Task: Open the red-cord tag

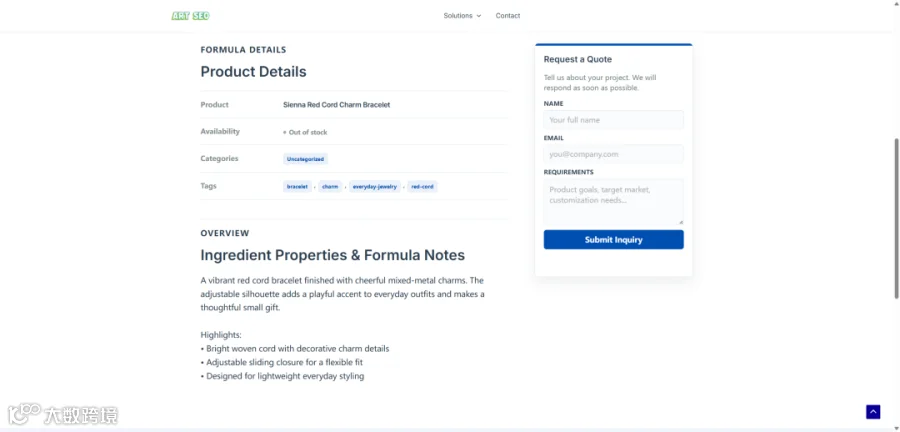Action: (x=422, y=186)
